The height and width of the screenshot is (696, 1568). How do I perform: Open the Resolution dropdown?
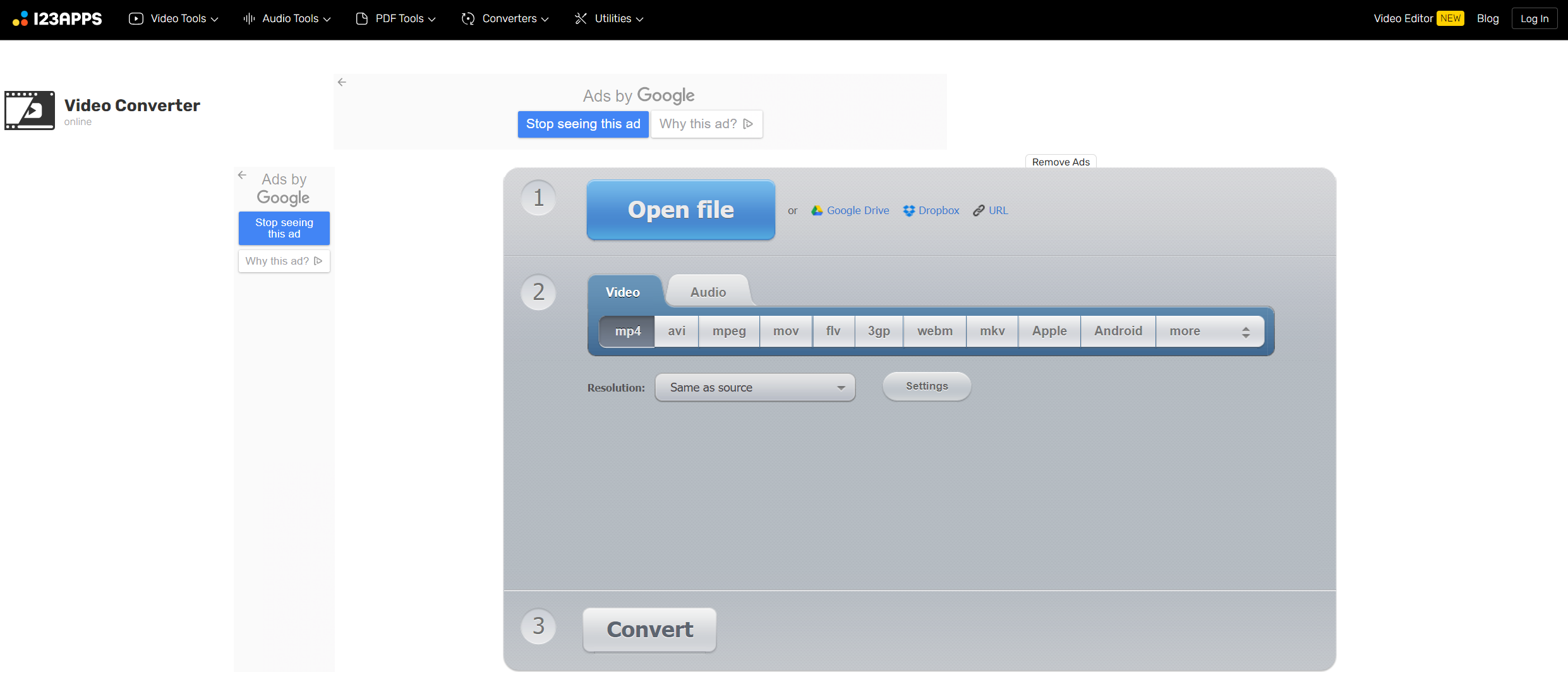(x=754, y=387)
